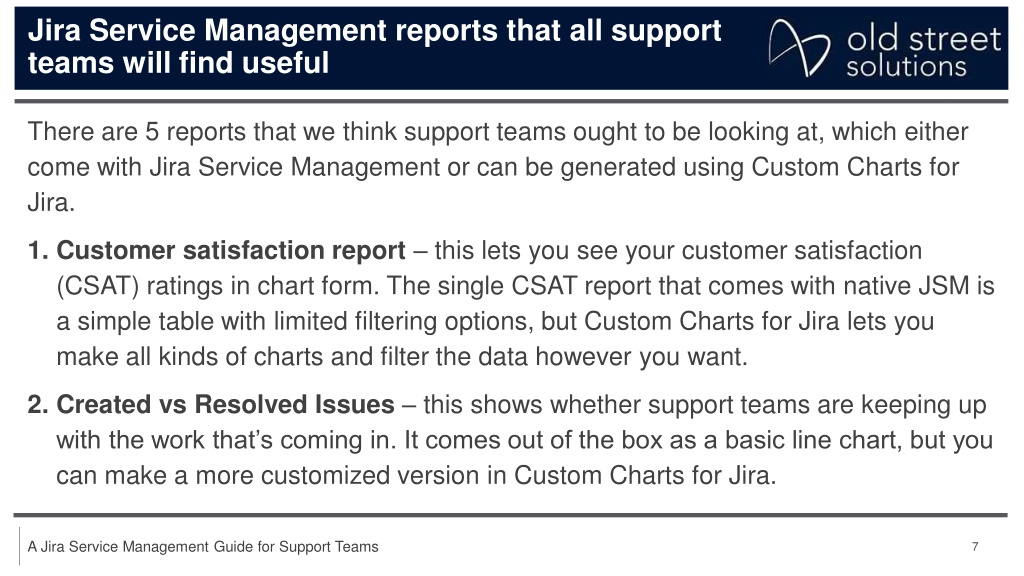Click the gray line above the footer

click(511, 515)
